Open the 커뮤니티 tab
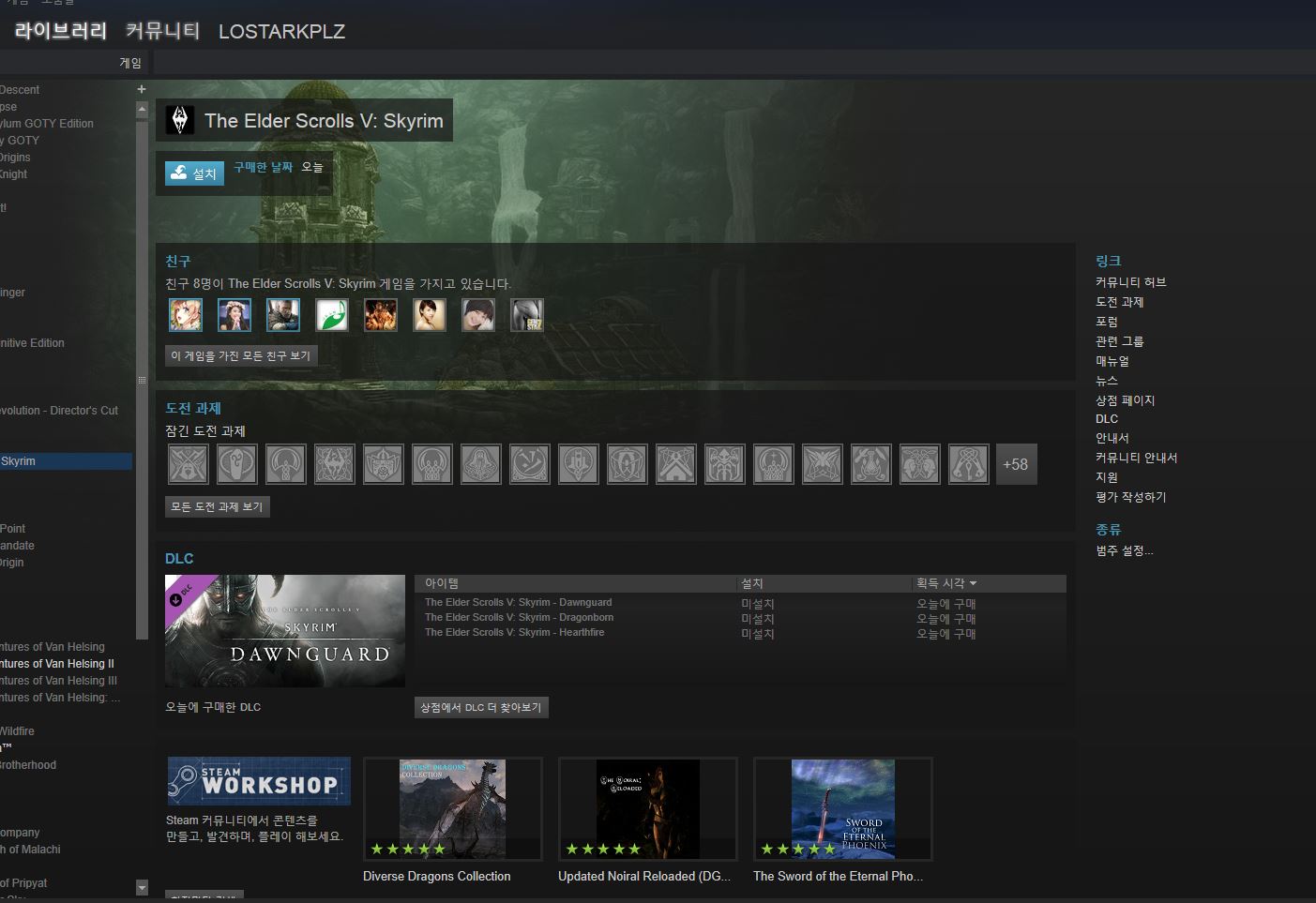 click(x=162, y=31)
